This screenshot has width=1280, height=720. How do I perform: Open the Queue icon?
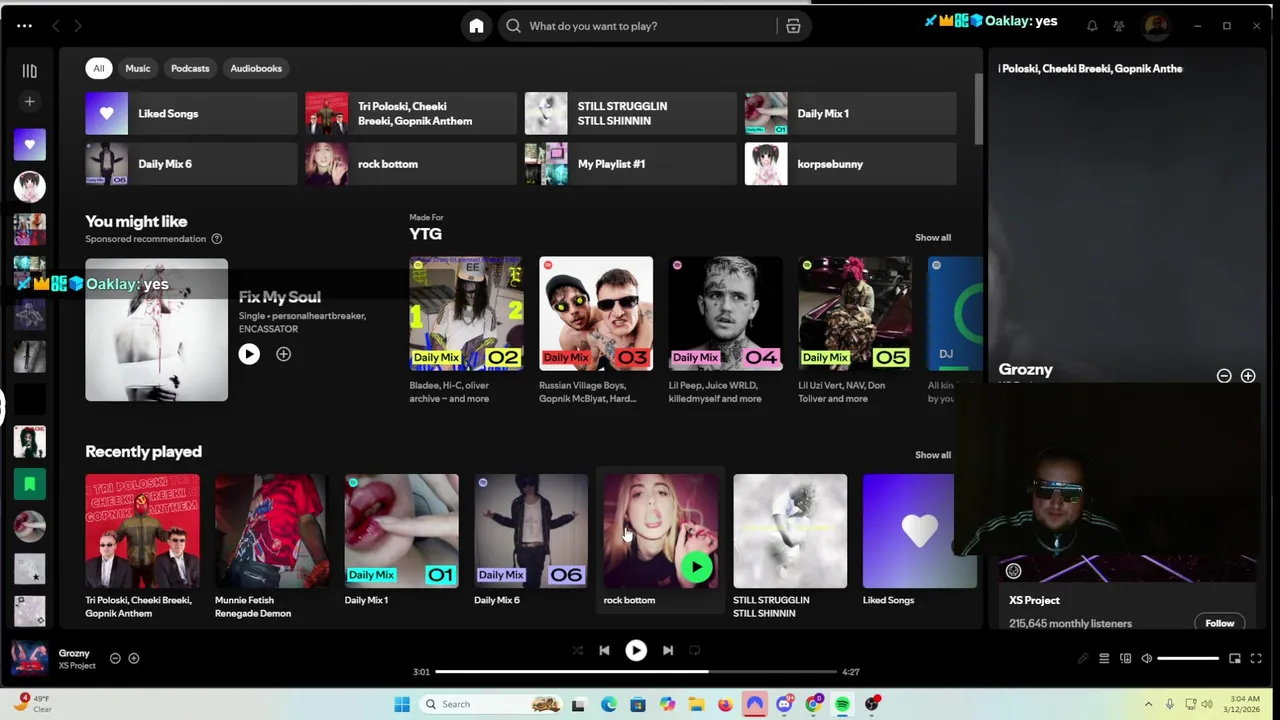(x=1104, y=658)
